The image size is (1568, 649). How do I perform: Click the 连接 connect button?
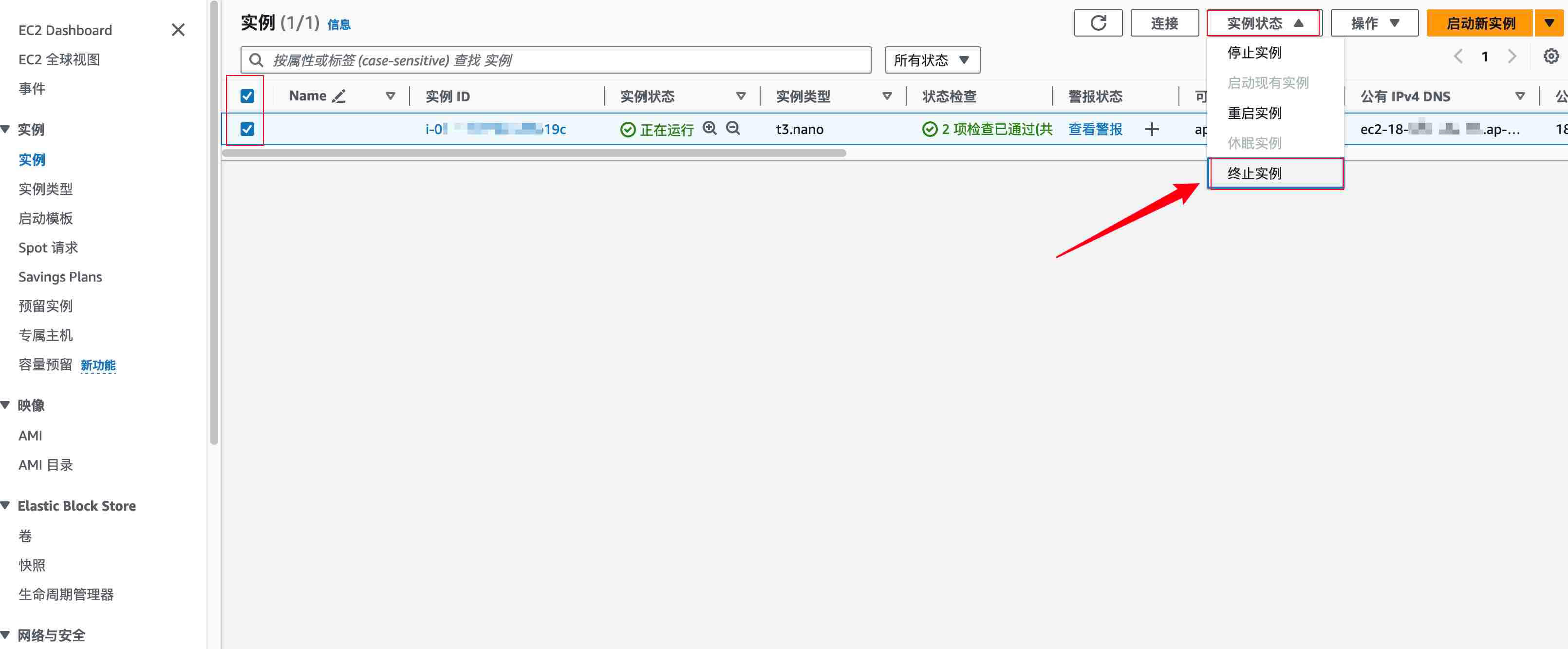click(x=1164, y=23)
